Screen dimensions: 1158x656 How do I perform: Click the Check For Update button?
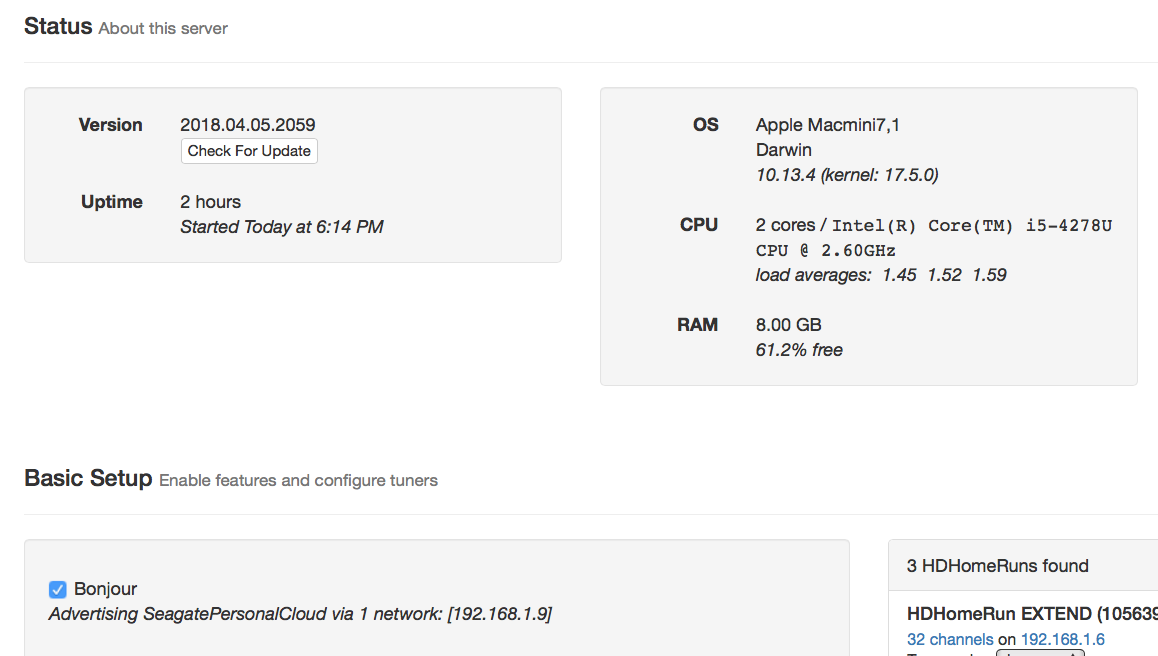pyautogui.click(x=249, y=151)
